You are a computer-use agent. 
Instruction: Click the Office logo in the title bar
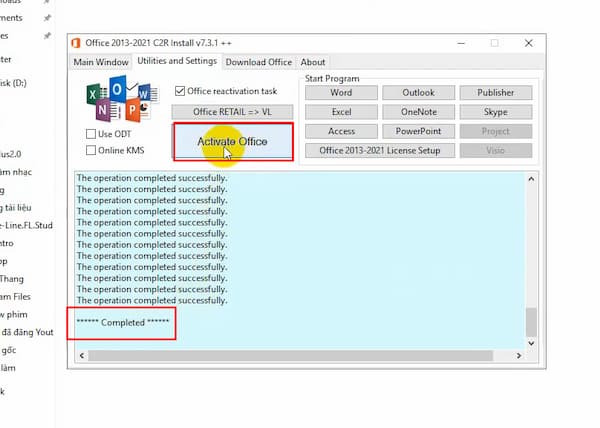pos(76,43)
